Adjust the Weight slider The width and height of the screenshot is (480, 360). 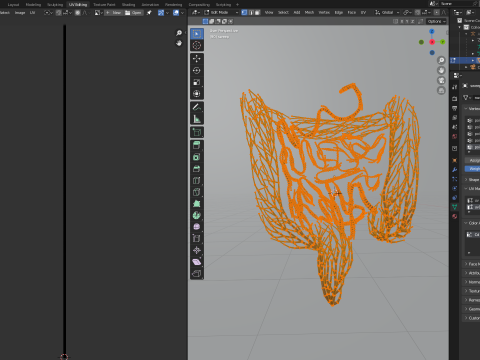[473, 169]
